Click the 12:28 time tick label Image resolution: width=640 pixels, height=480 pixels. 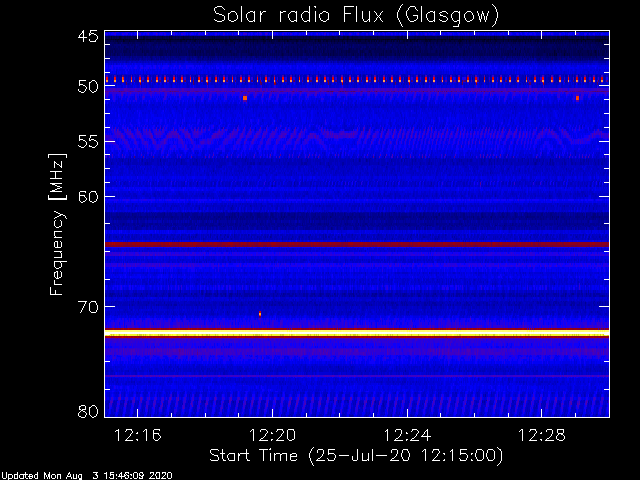coord(542,436)
